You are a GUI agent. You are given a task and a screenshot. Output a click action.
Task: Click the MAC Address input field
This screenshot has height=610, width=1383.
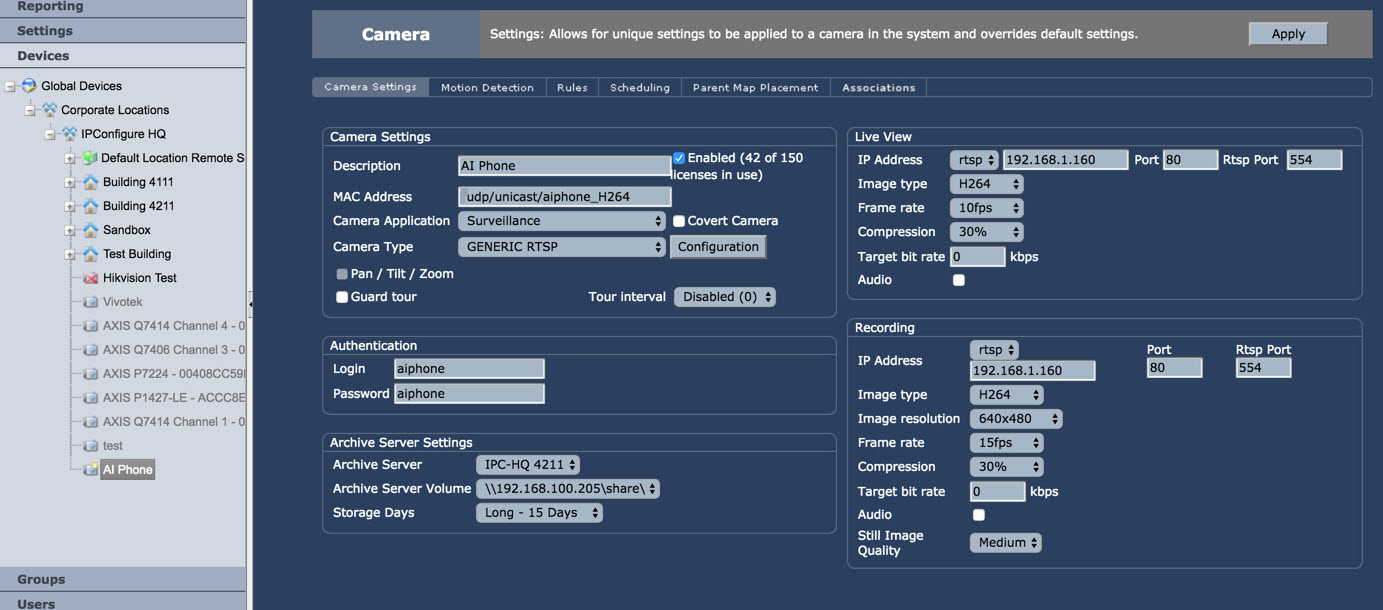click(565, 197)
